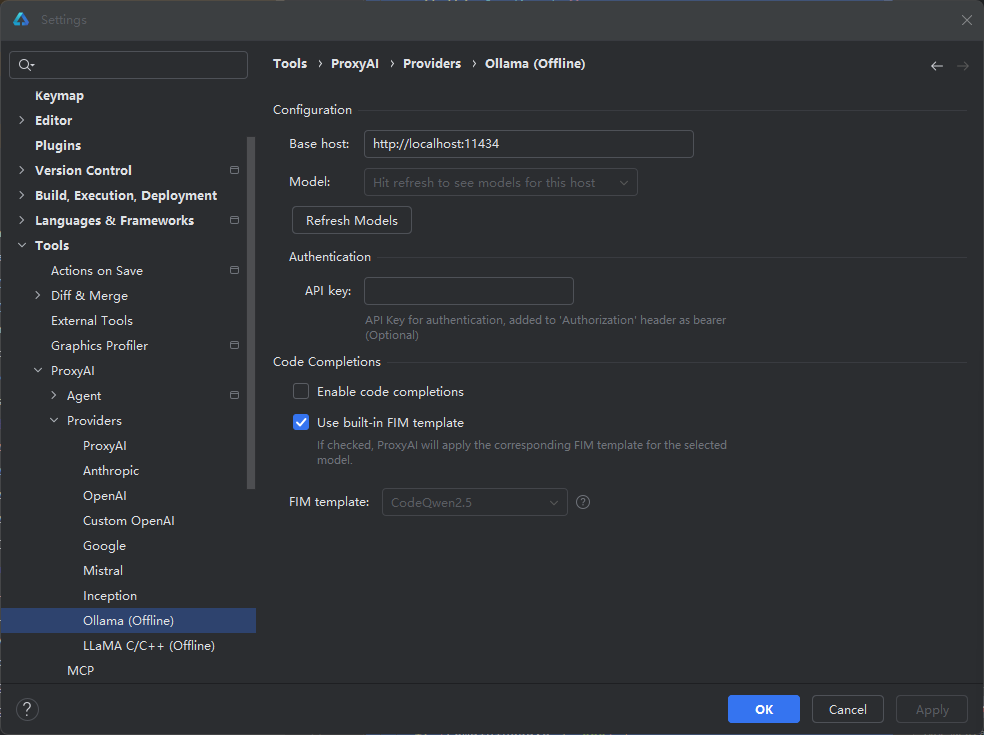Select the OpenAI provider
This screenshot has height=735, width=984.
pyautogui.click(x=105, y=496)
